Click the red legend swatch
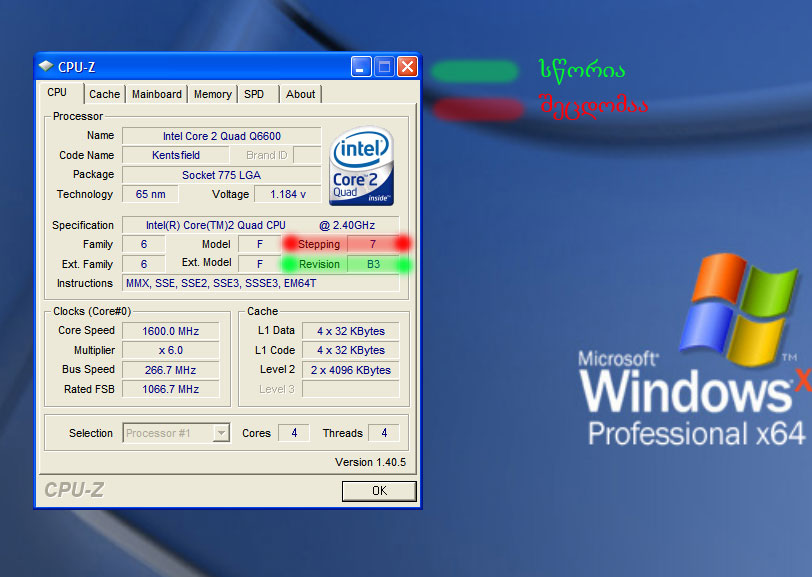The width and height of the screenshot is (812, 577). (x=477, y=107)
